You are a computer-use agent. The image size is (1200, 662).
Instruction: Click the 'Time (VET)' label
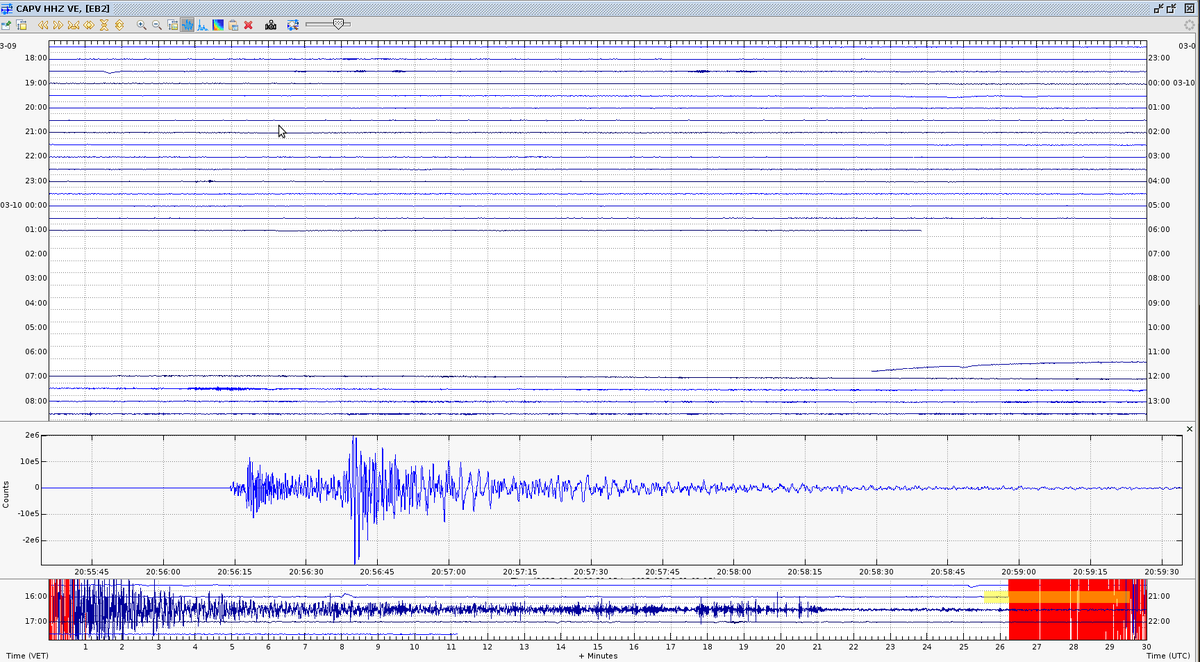pos(25,656)
